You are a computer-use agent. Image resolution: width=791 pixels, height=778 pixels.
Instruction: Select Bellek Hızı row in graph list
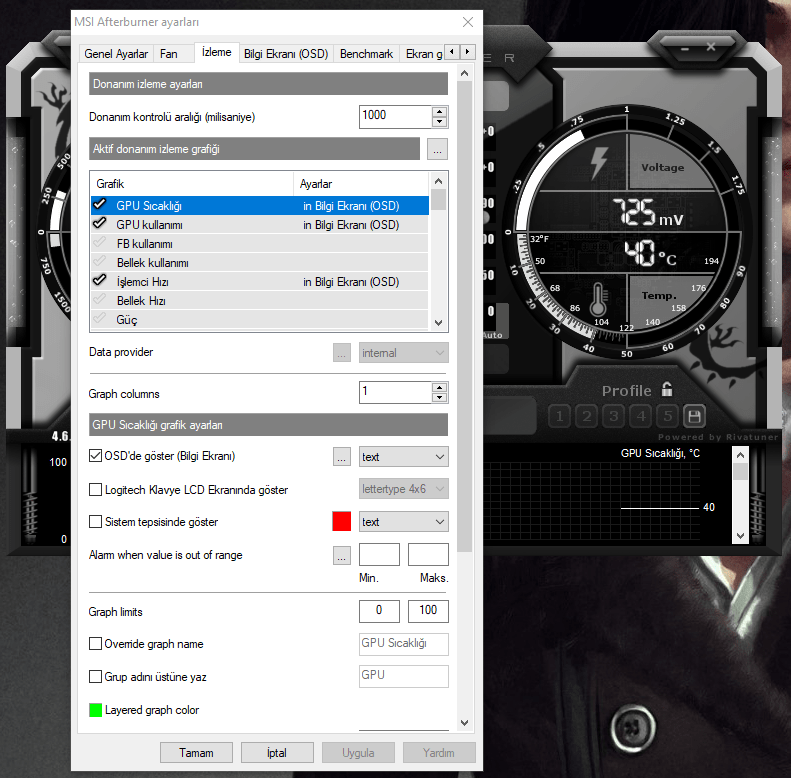point(260,301)
